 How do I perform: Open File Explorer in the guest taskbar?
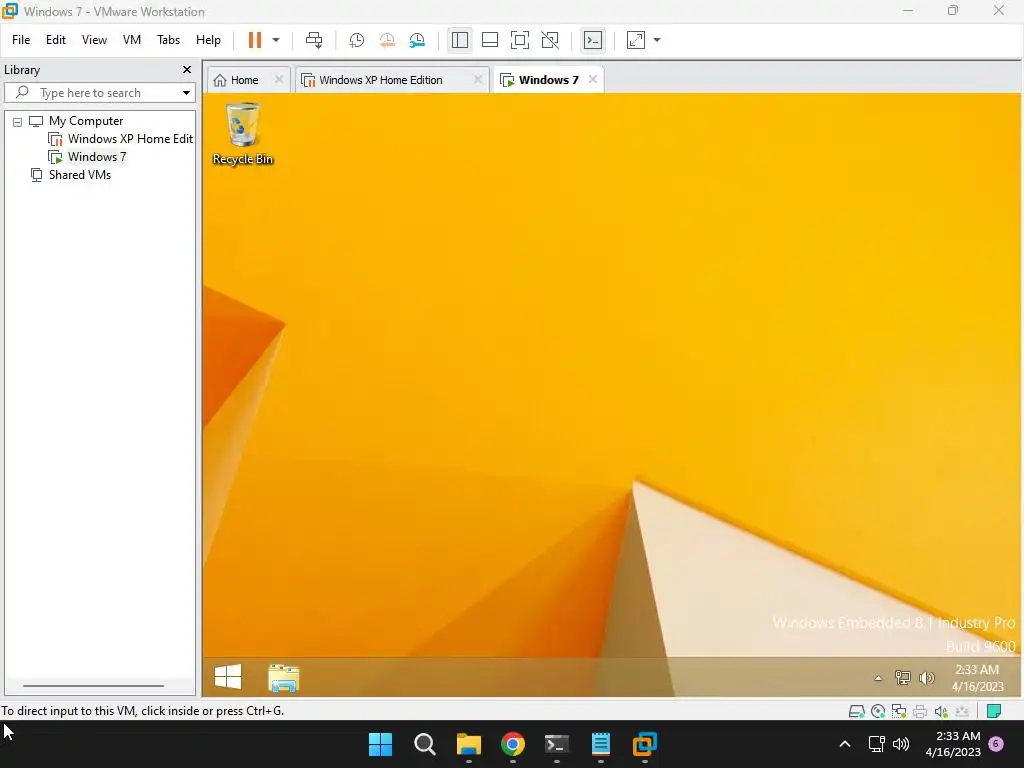(283, 677)
